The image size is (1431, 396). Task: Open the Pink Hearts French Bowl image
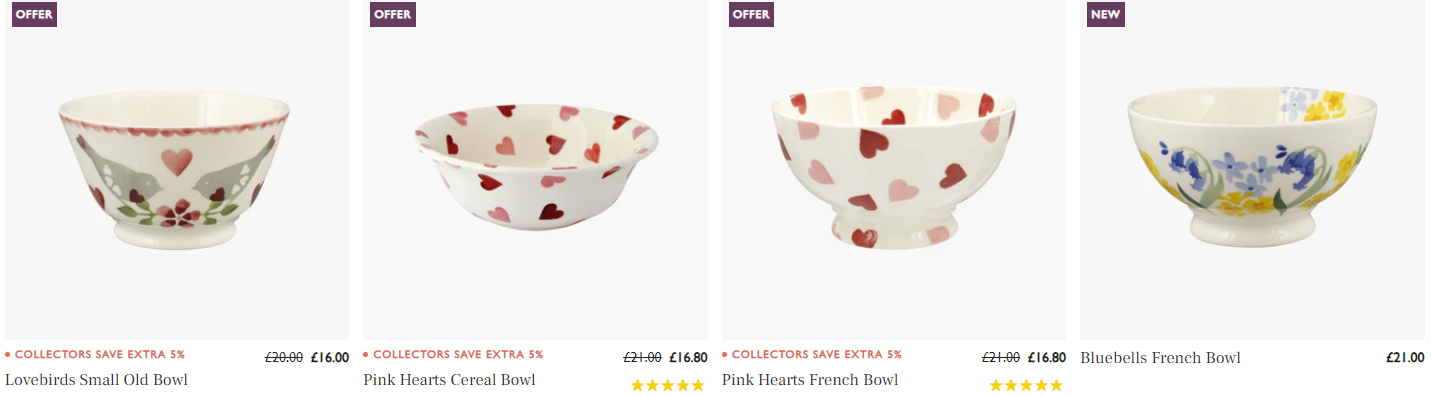point(894,169)
